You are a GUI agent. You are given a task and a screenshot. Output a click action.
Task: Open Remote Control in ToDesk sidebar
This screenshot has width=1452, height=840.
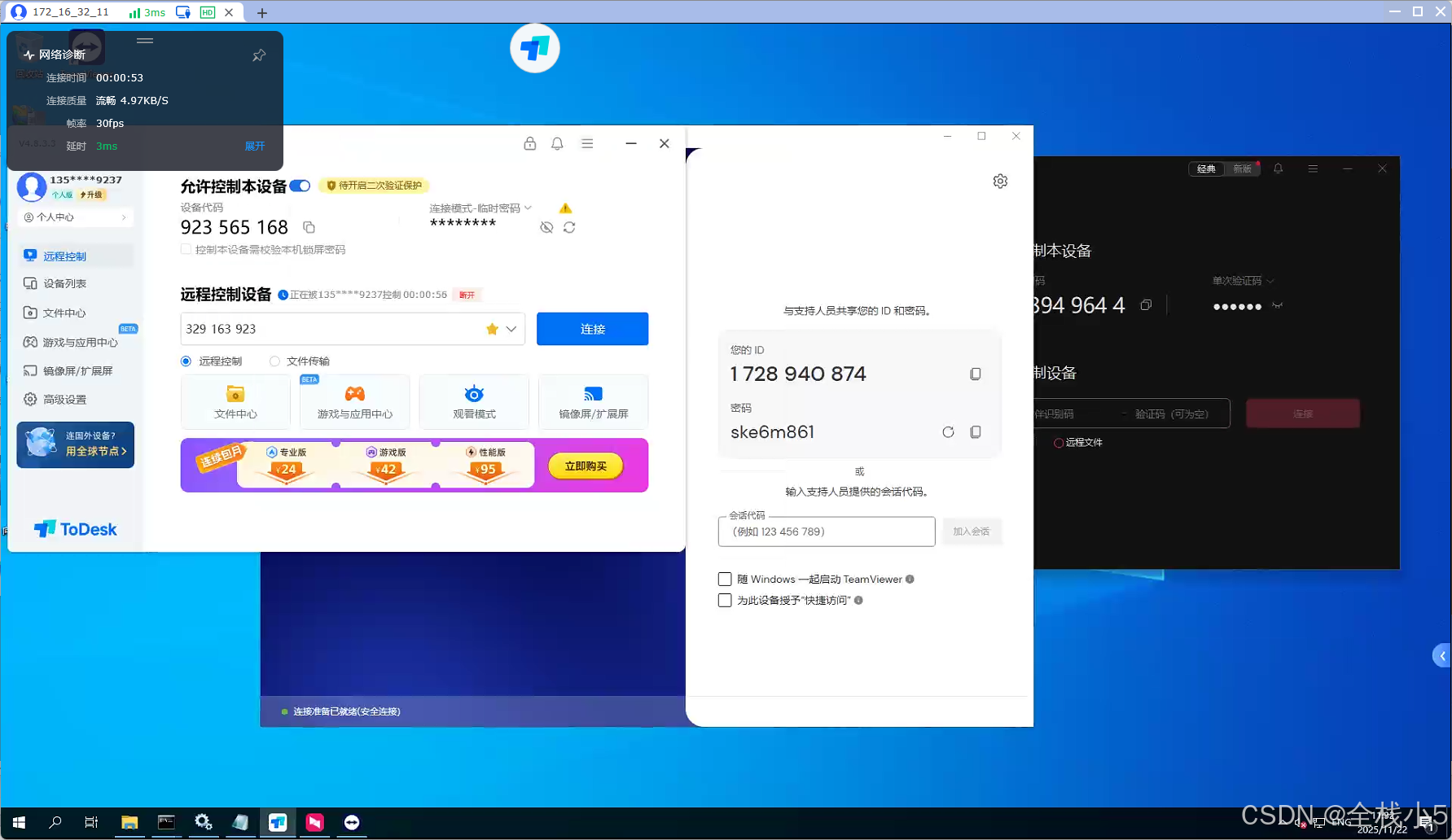(75, 256)
